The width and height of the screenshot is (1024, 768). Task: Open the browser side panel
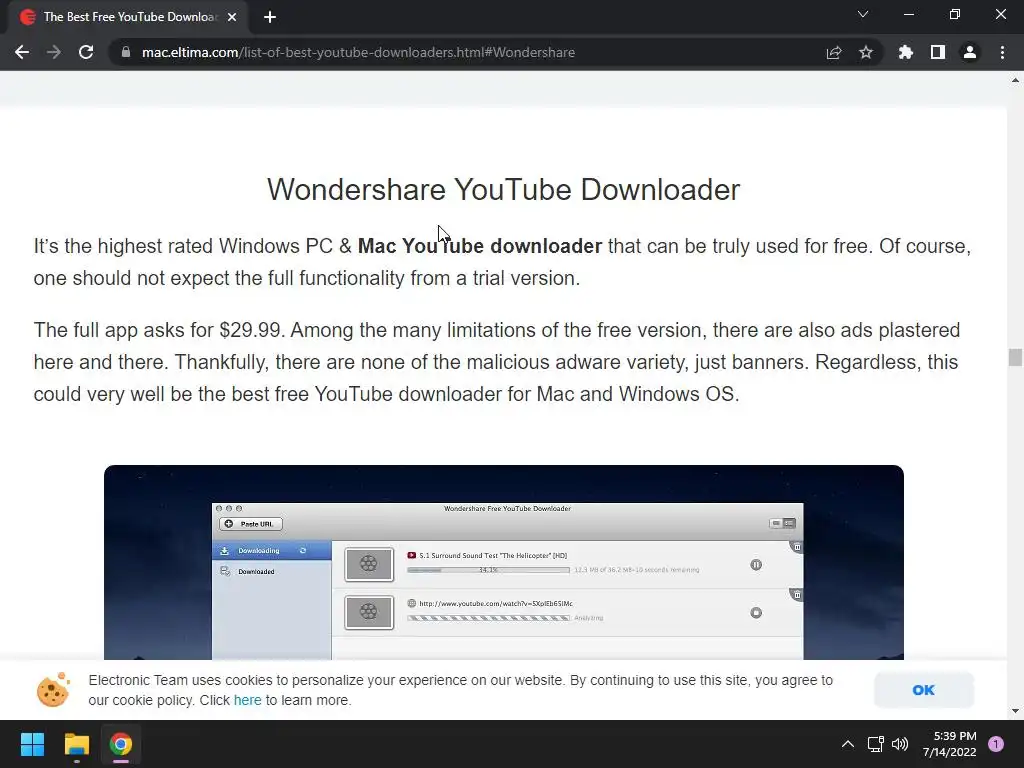coord(938,52)
